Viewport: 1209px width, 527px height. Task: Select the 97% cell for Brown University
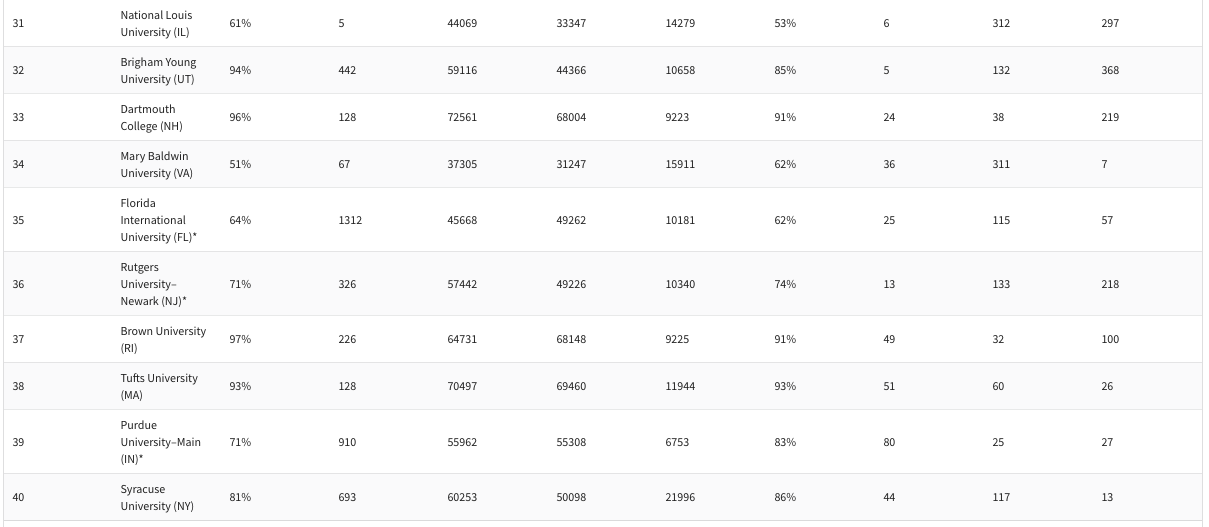(240, 339)
